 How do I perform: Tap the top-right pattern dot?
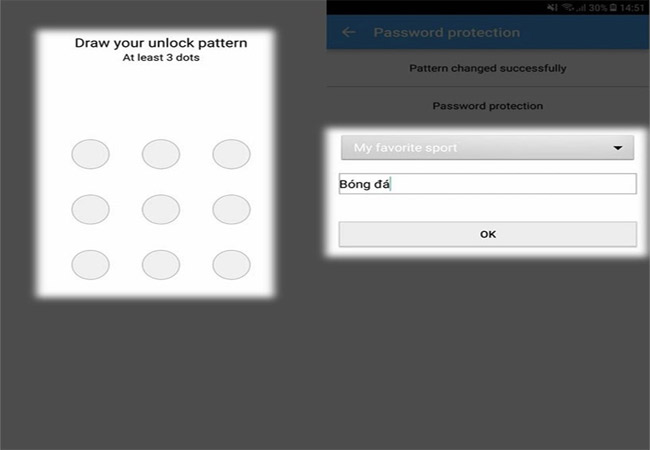click(231, 154)
